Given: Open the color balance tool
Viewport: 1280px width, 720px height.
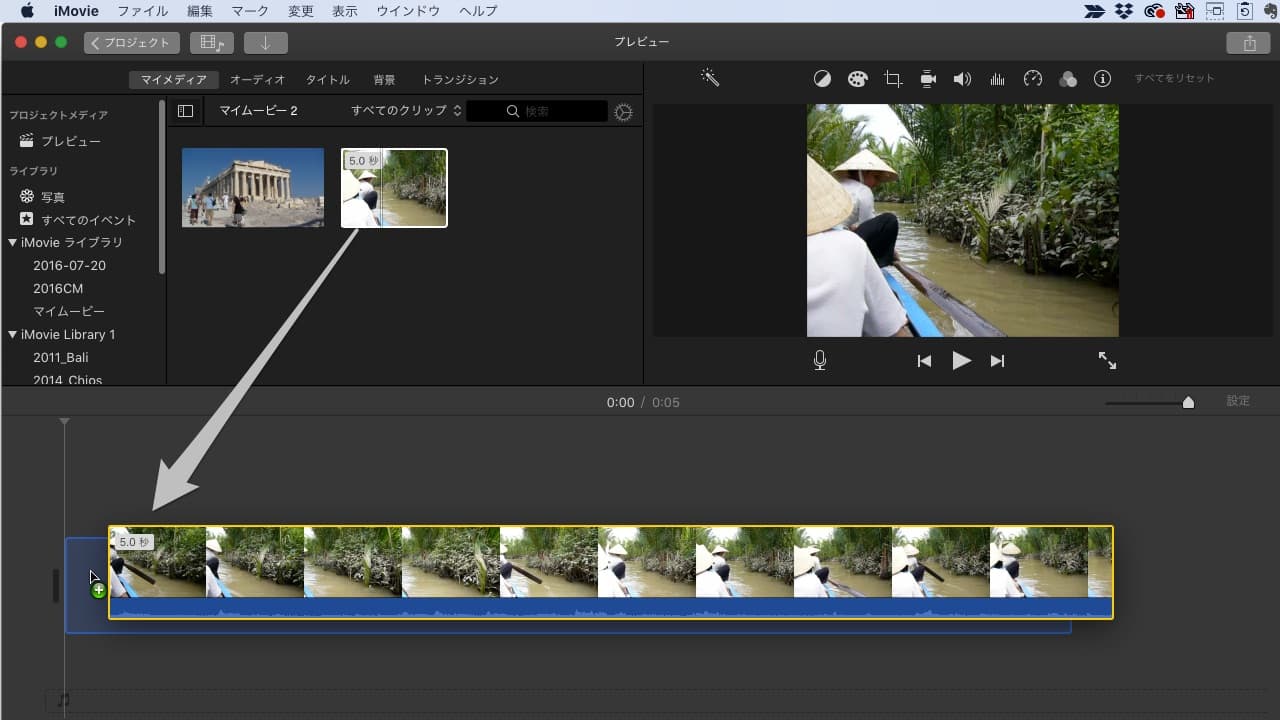Looking at the screenshot, I should (x=822, y=79).
